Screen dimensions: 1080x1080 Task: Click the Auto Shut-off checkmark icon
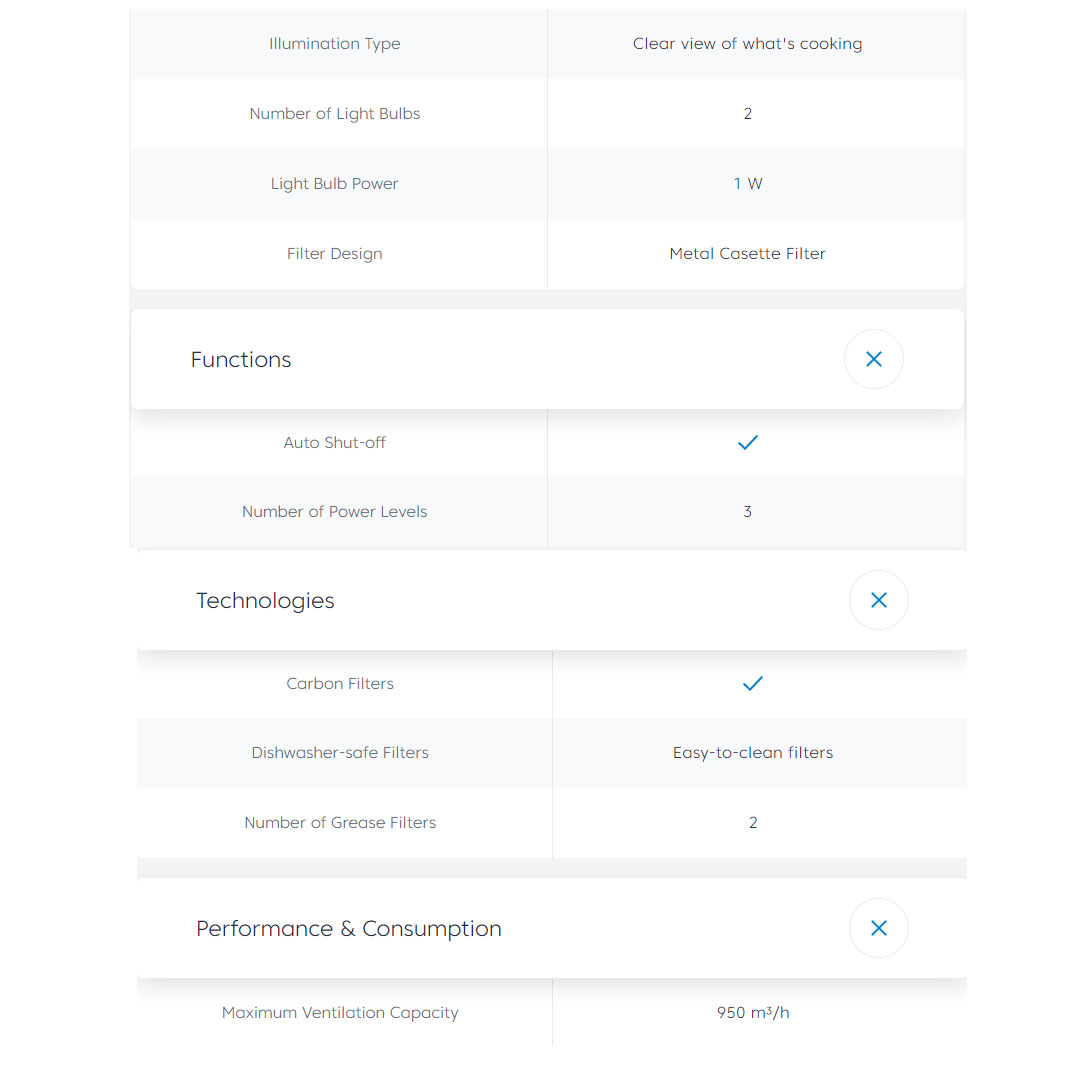coord(747,442)
